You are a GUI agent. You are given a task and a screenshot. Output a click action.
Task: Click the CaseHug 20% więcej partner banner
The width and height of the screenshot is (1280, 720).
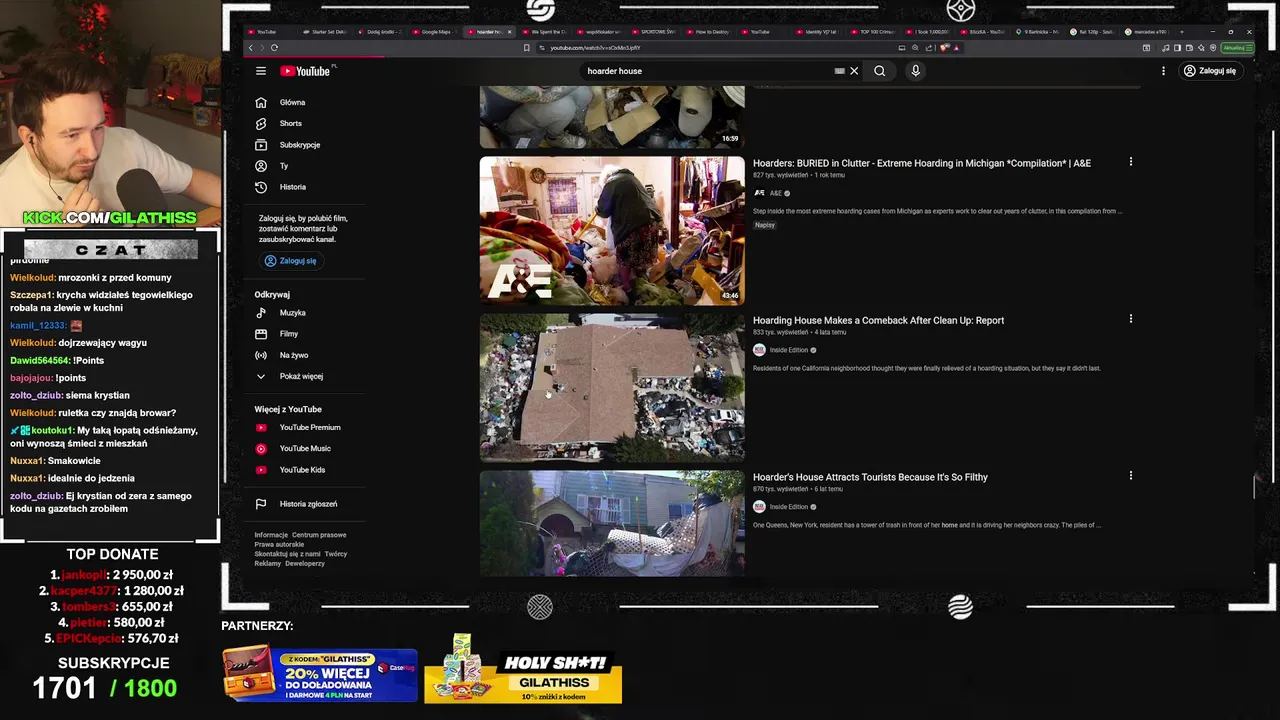320,675
